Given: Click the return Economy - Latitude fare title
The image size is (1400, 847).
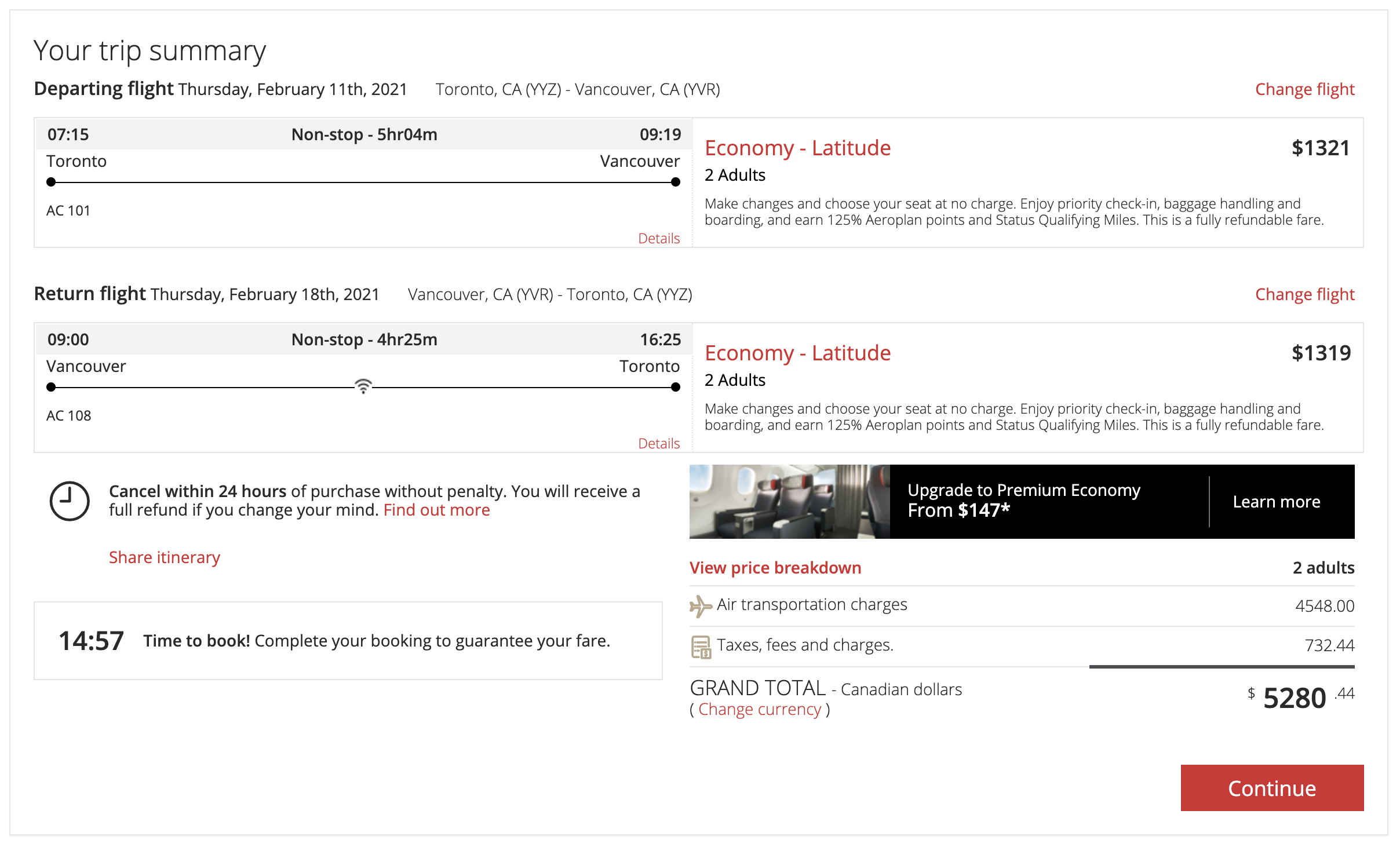Looking at the screenshot, I should pos(797,353).
